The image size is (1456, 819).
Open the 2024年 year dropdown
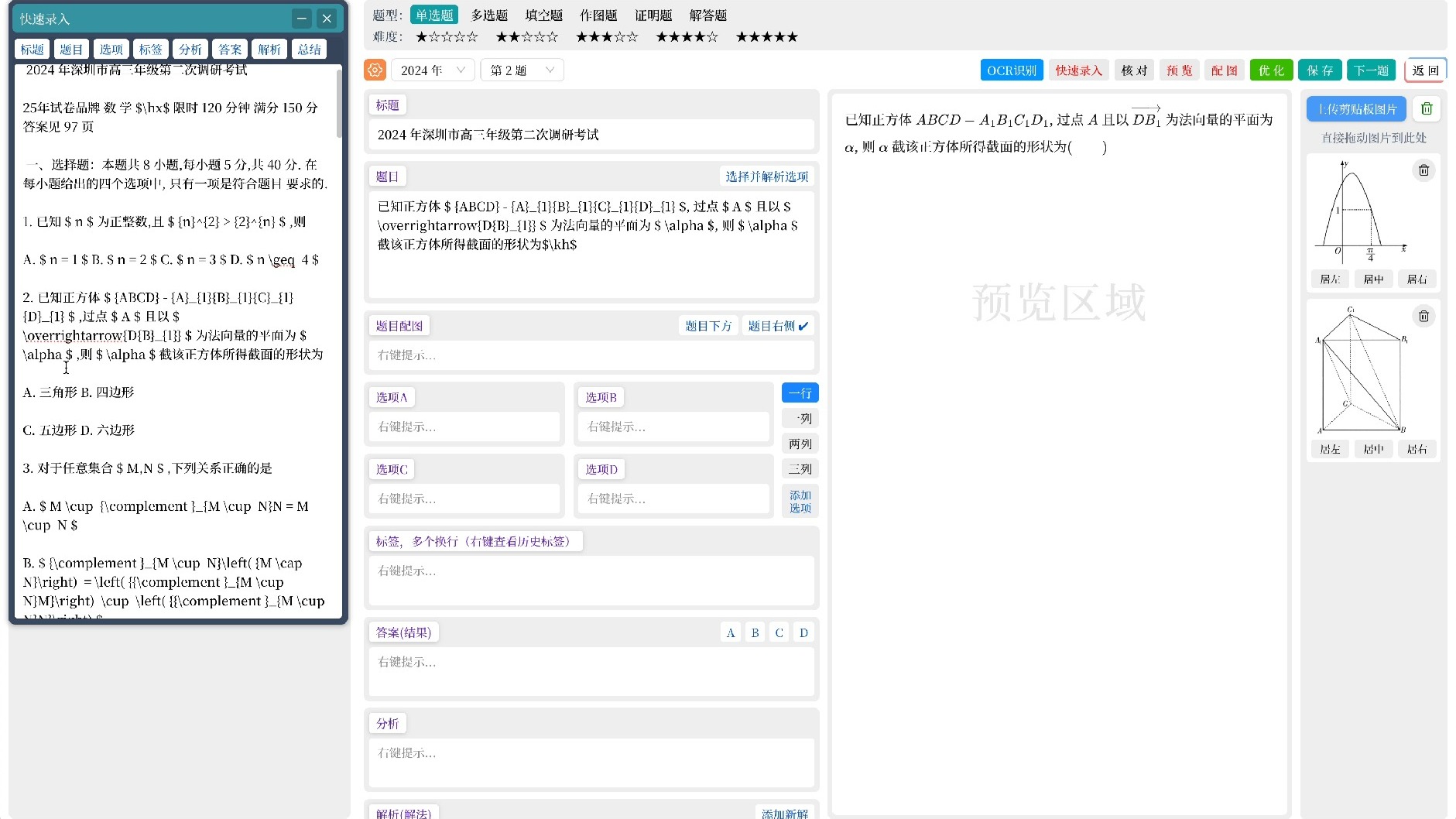(433, 70)
